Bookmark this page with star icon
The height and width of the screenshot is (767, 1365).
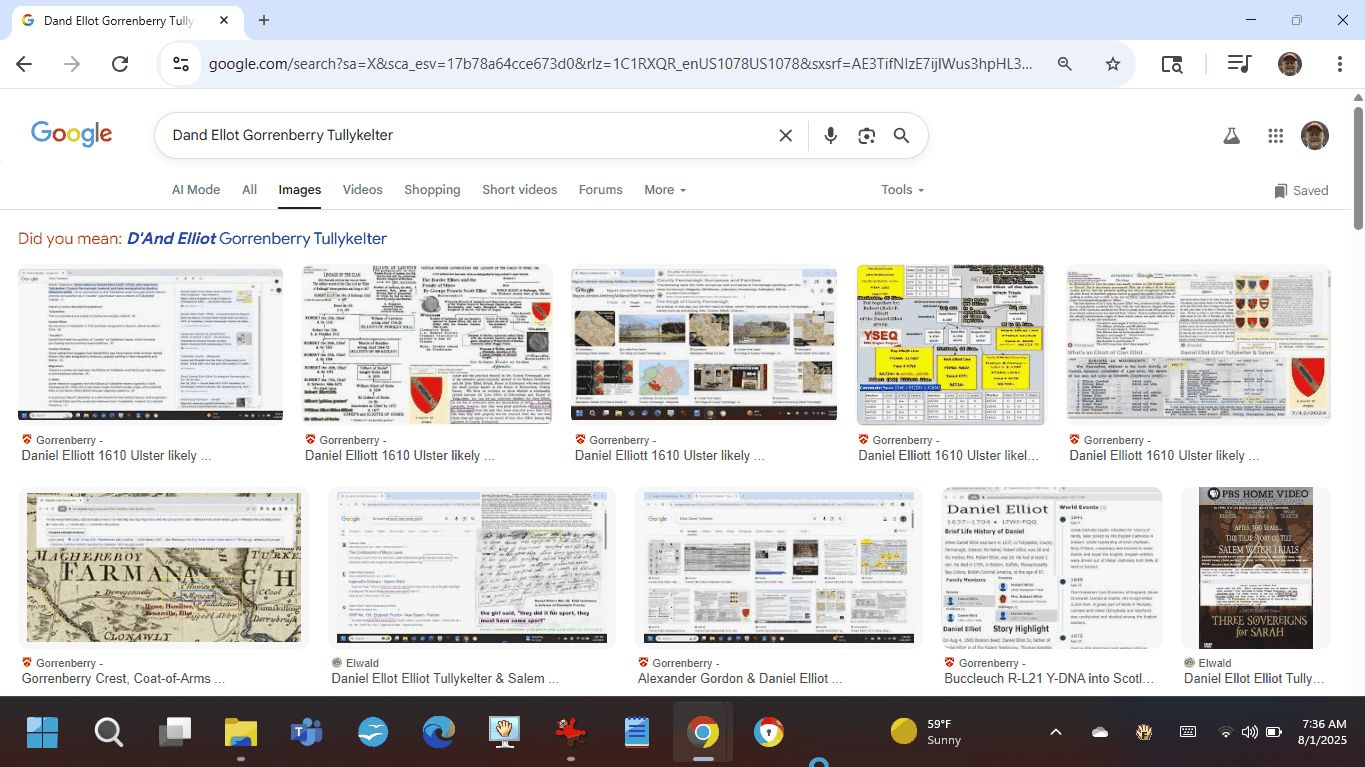(1113, 64)
